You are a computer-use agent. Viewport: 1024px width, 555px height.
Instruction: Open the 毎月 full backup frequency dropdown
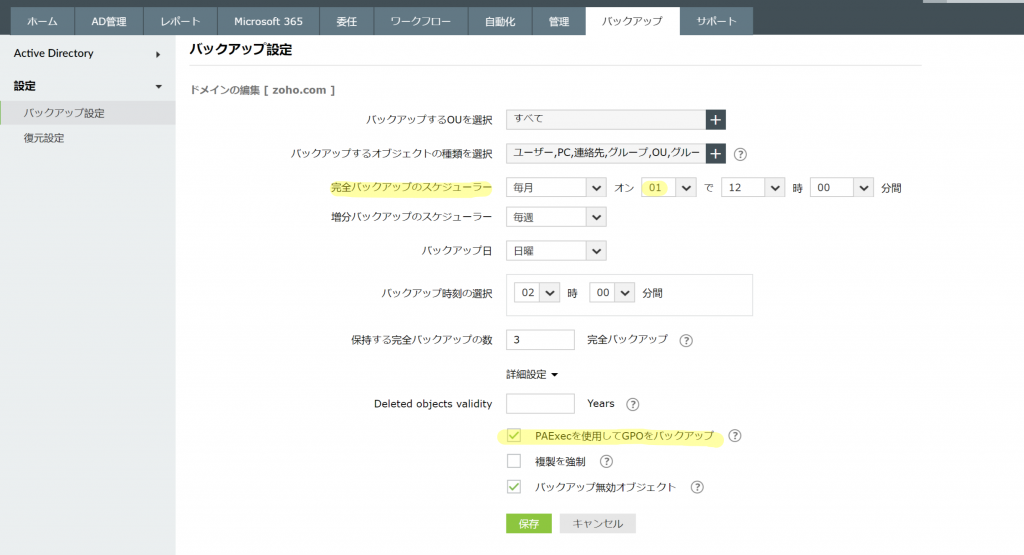(x=556, y=187)
